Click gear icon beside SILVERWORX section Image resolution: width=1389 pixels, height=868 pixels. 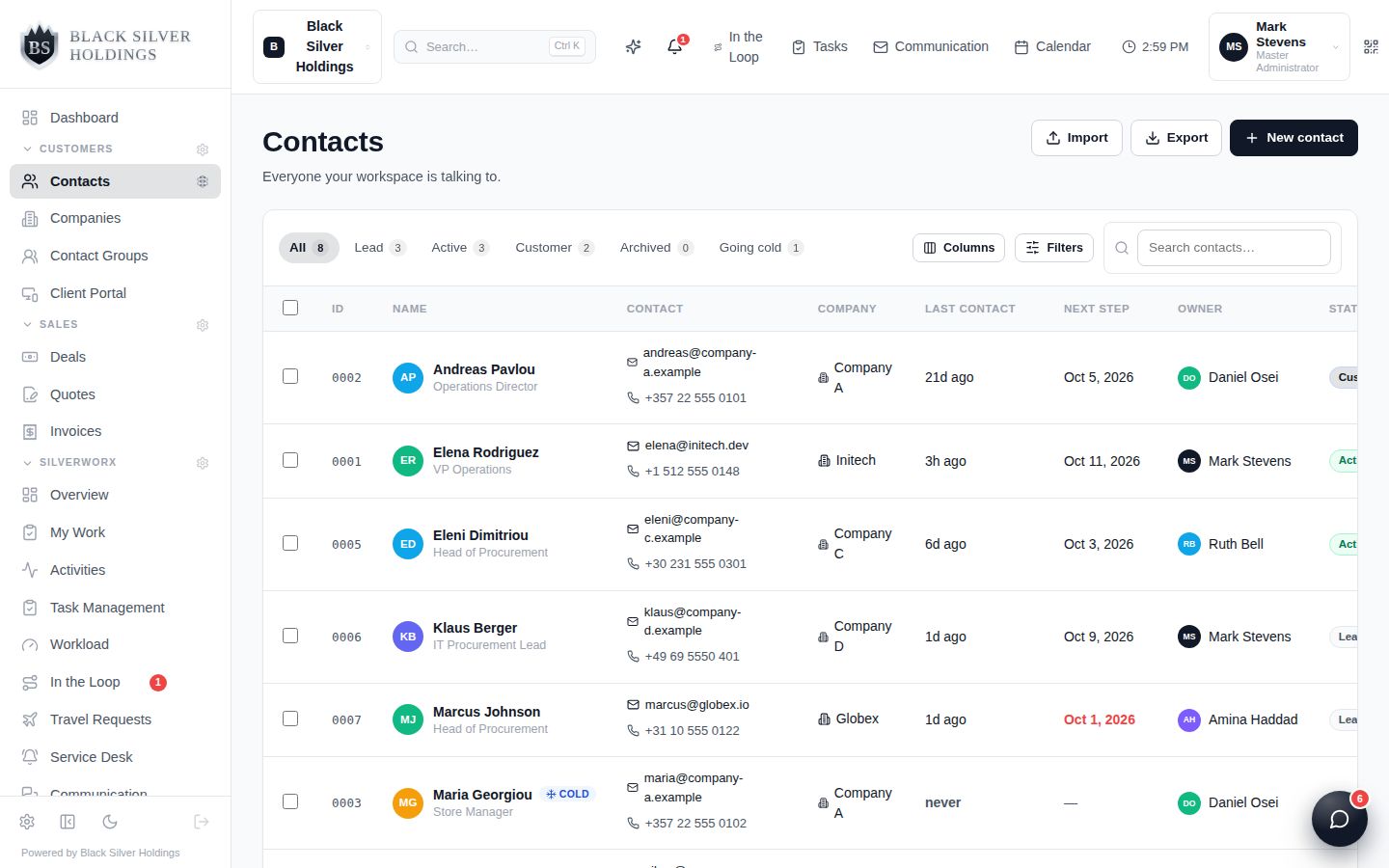click(x=203, y=463)
